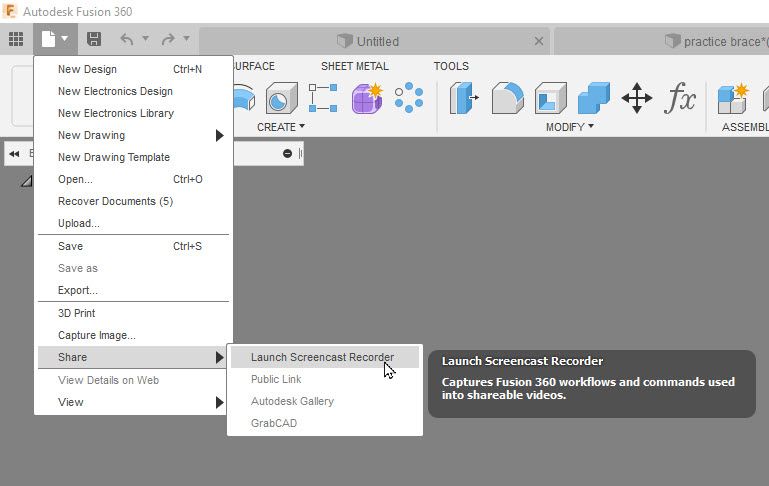Viewport: 769px width, 486px height.
Task: Choose Upload... menu entry
Action: point(133,224)
